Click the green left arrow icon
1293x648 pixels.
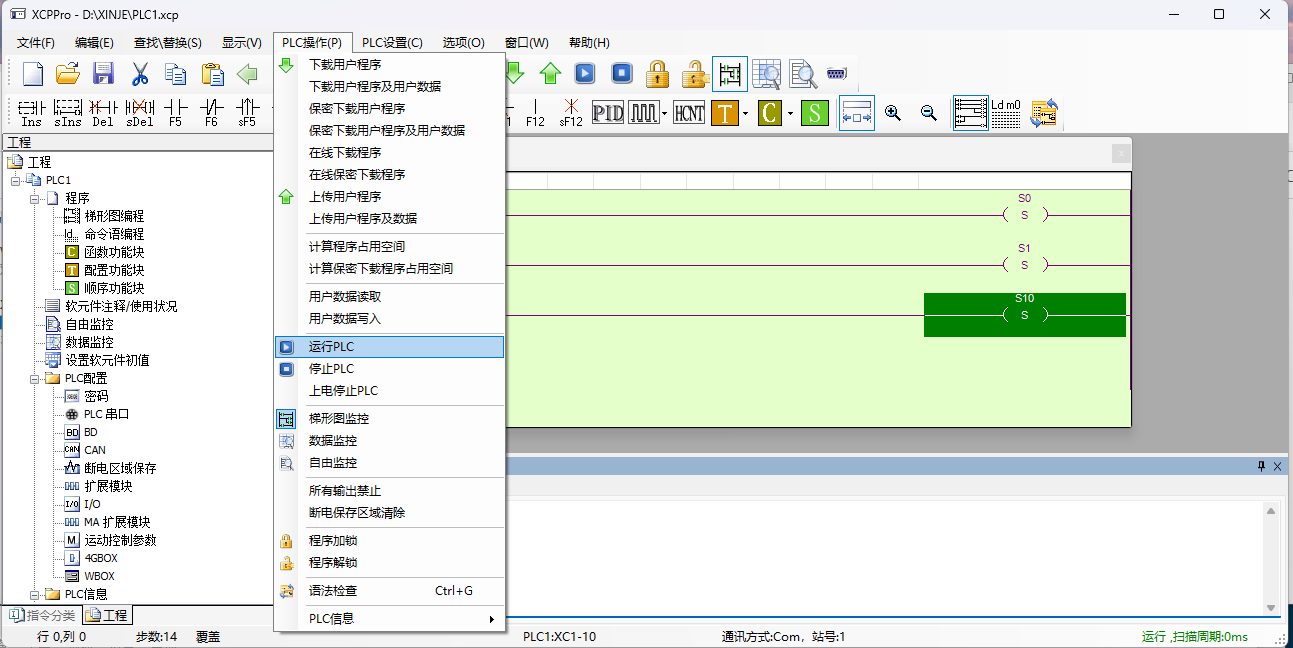pos(247,73)
